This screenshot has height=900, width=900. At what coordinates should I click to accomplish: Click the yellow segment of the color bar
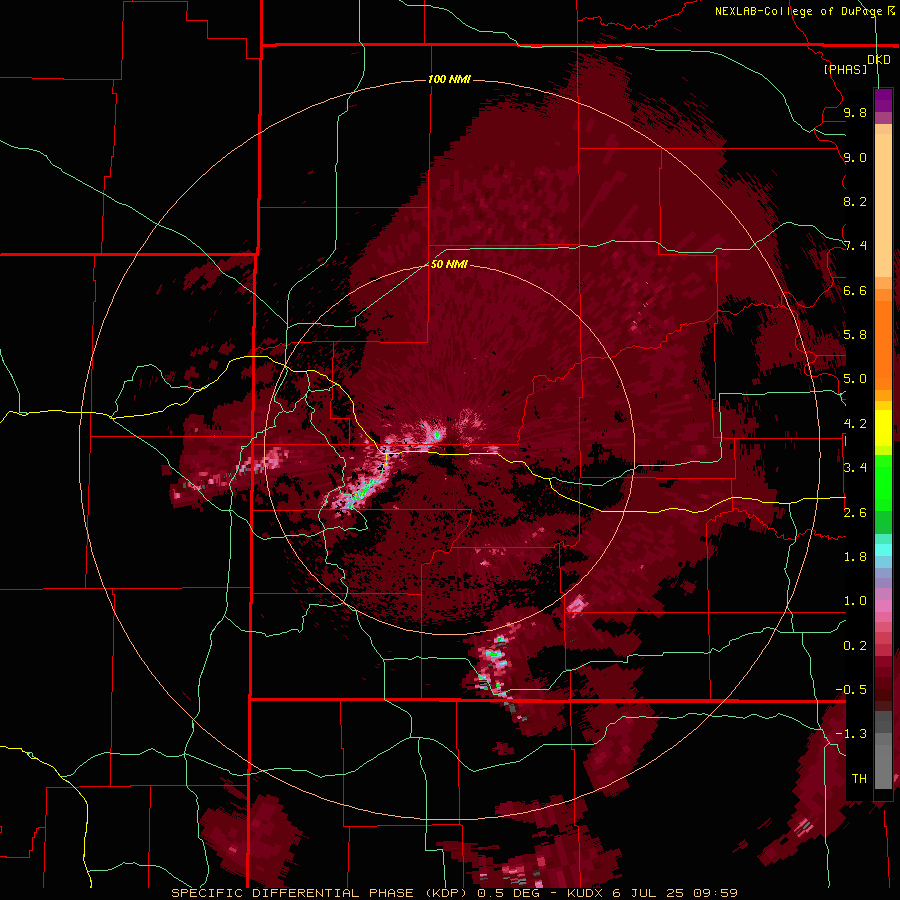point(883,428)
